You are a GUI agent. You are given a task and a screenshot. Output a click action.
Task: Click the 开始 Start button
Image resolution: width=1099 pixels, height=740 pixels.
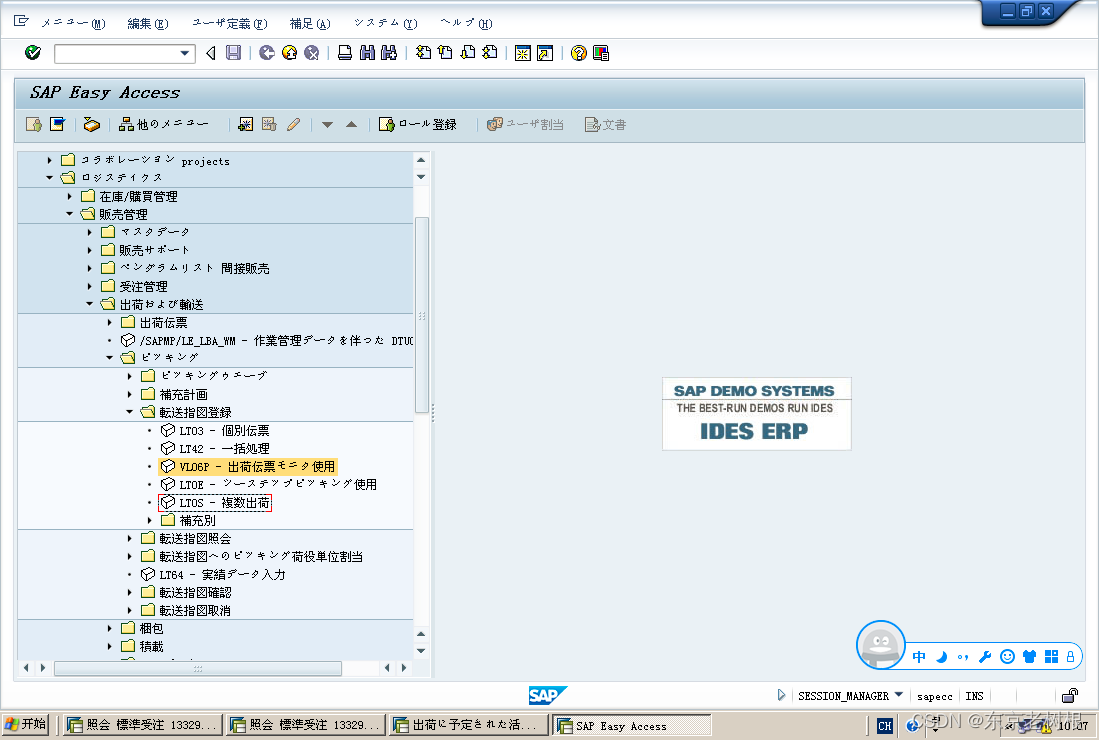tap(25, 725)
